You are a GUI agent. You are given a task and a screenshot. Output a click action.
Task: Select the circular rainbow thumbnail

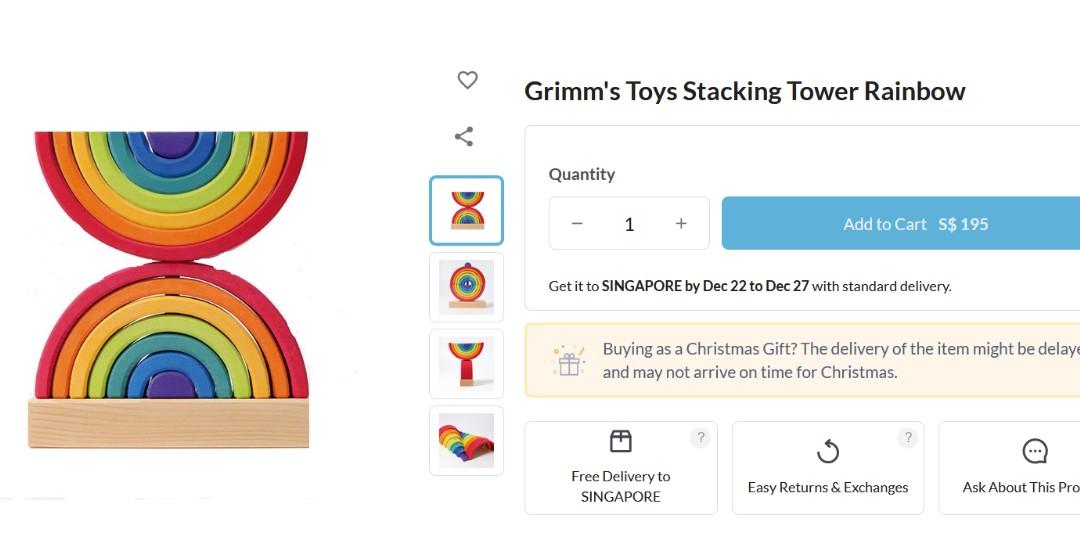(466, 287)
